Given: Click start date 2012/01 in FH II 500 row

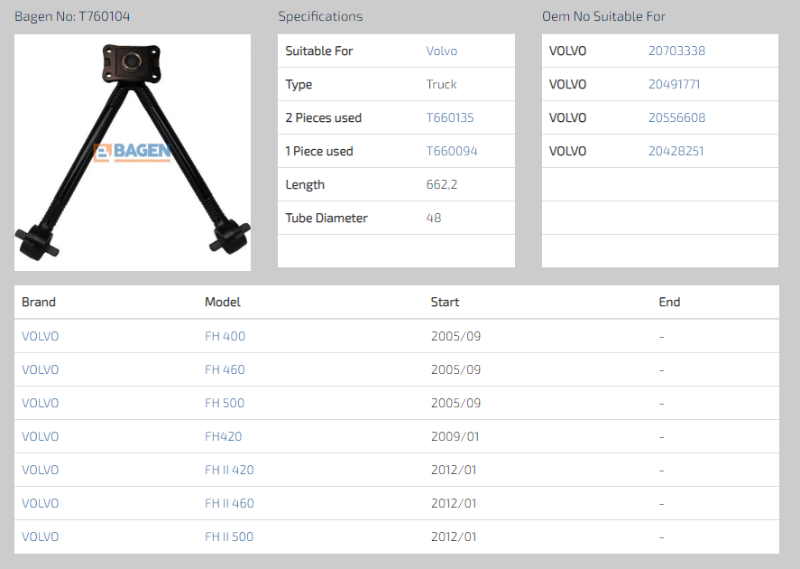Looking at the screenshot, I should (454, 537).
